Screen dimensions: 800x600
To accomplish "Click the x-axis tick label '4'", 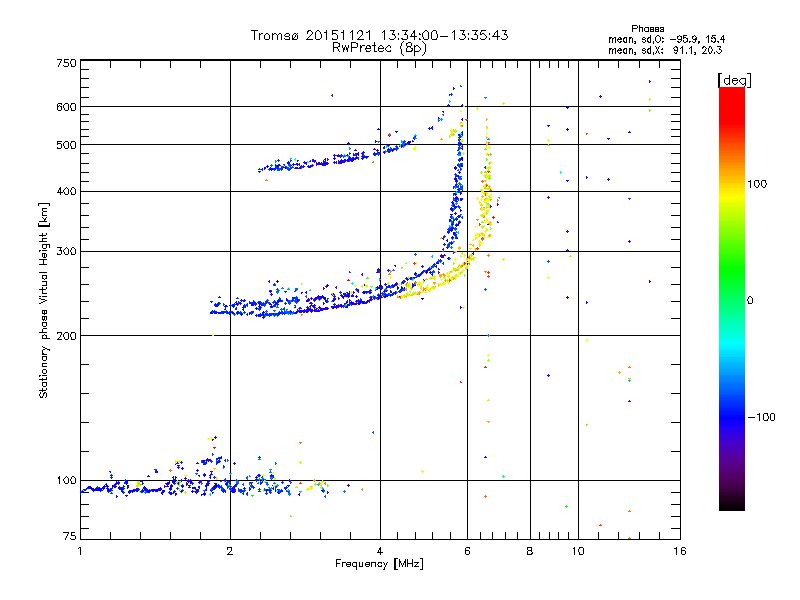I will [380, 551].
